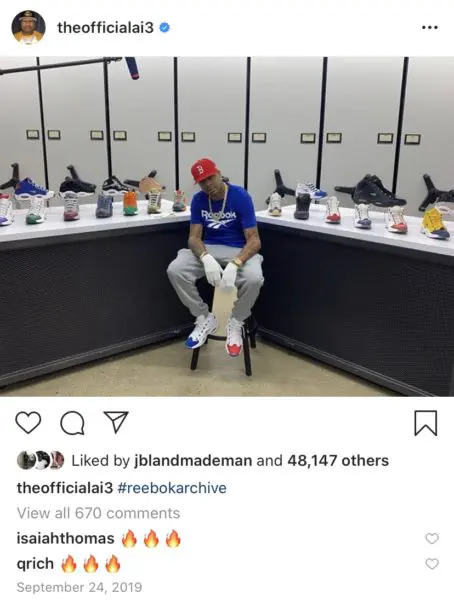Tap the liker avatars cluster
The image size is (454, 600).
tap(41, 460)
